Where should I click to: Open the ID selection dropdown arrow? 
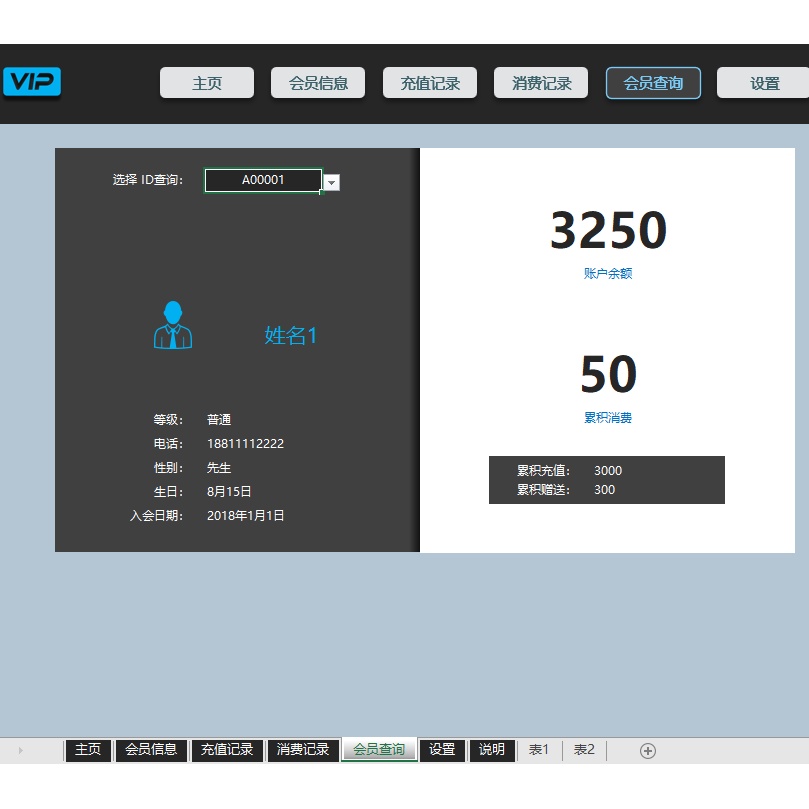tap(332, 182)
